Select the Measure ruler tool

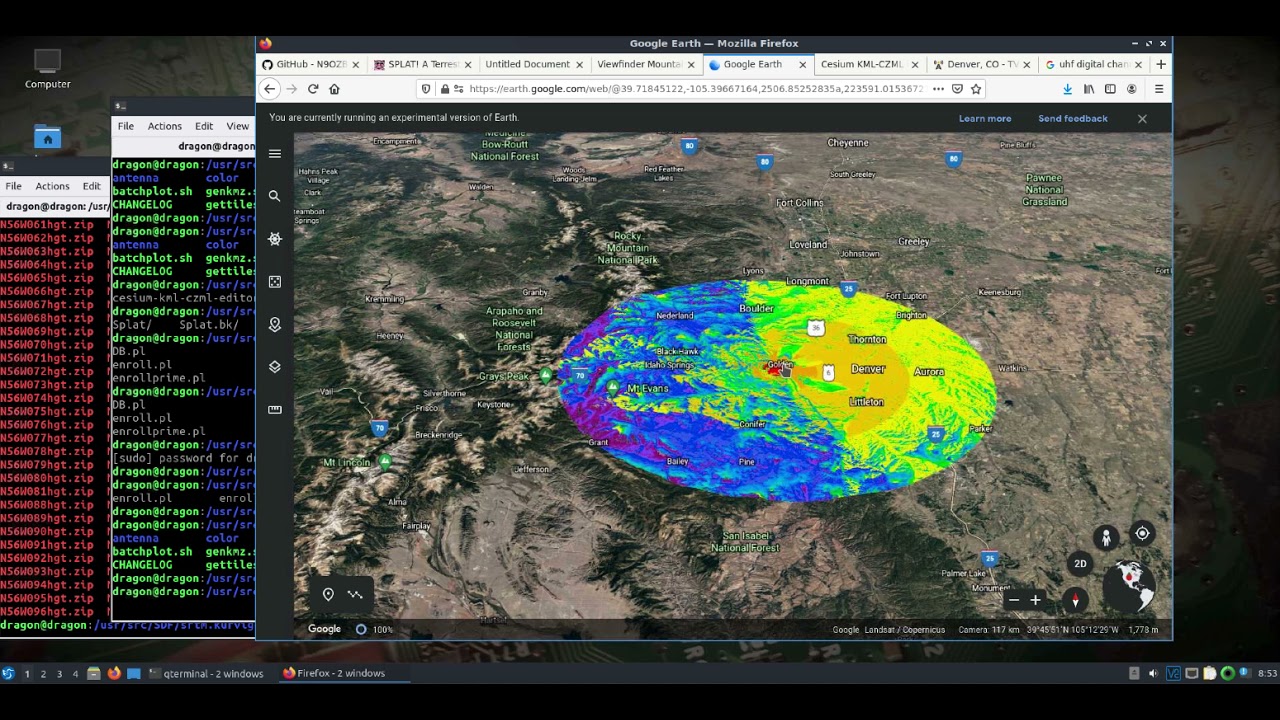[275, 409]
